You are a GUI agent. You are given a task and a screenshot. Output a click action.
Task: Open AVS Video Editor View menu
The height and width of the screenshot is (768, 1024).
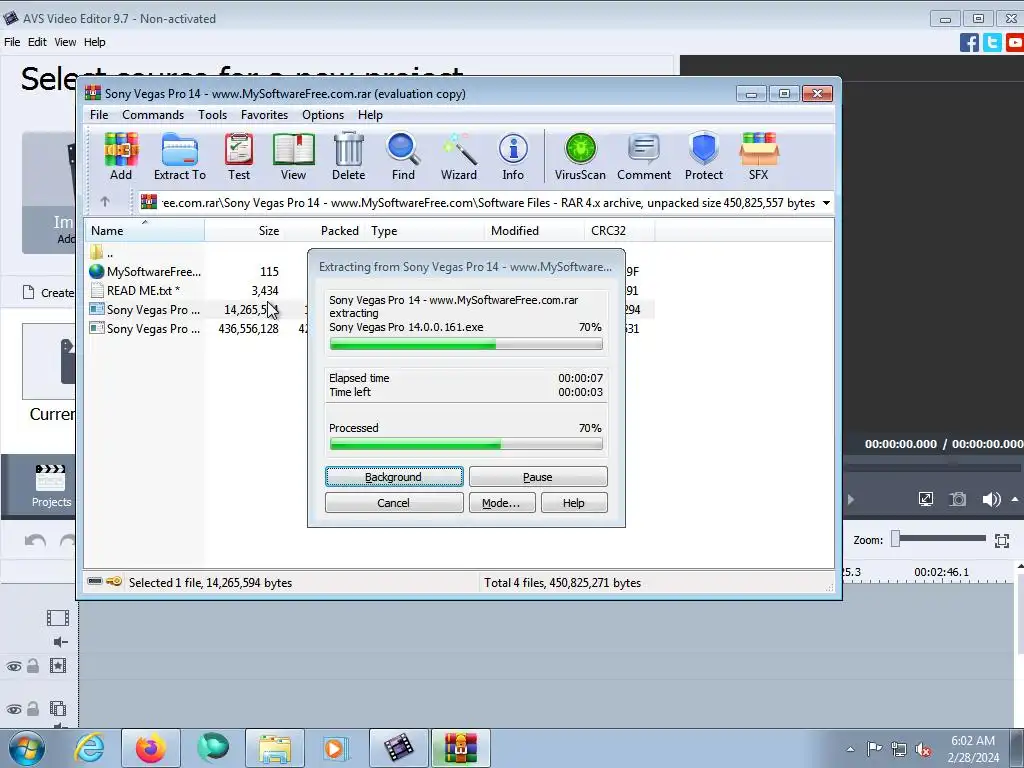pyautogui.click(x=65, y=42)
